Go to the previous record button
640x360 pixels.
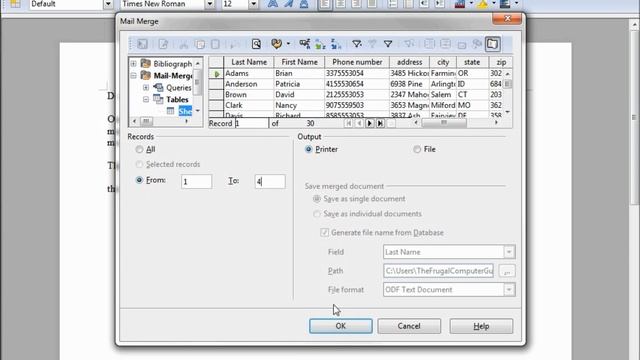359,123
